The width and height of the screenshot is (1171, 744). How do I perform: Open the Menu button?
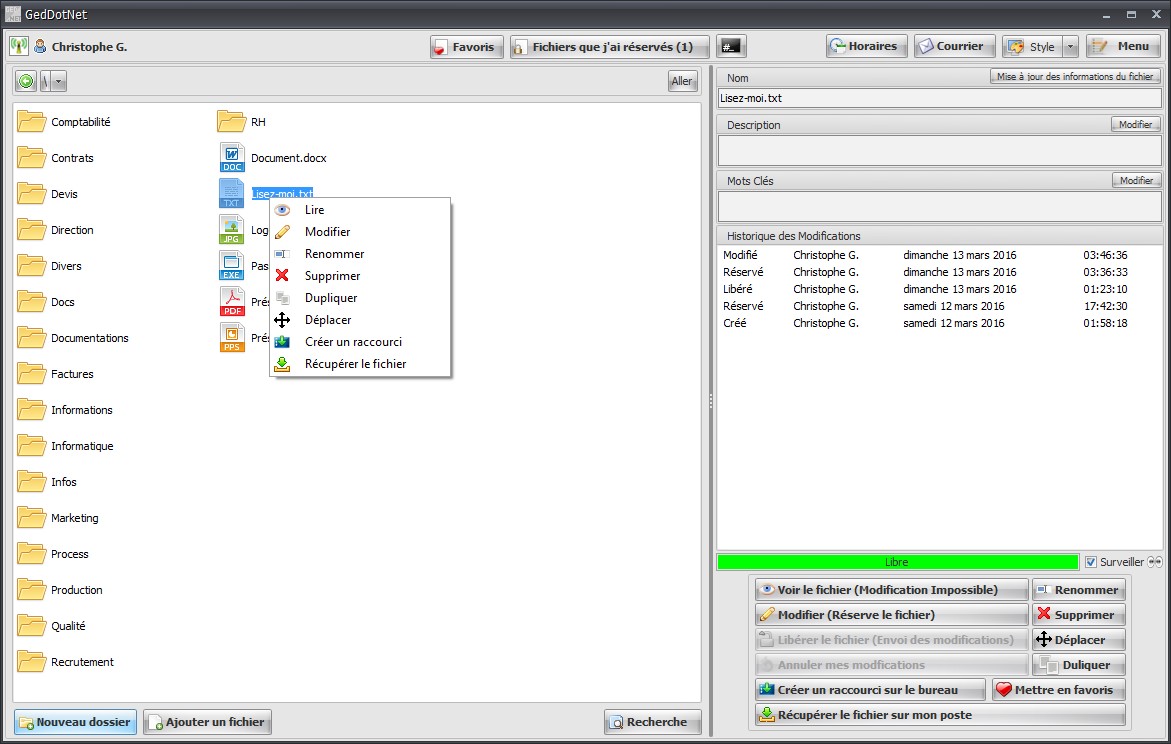[1122, 46]
